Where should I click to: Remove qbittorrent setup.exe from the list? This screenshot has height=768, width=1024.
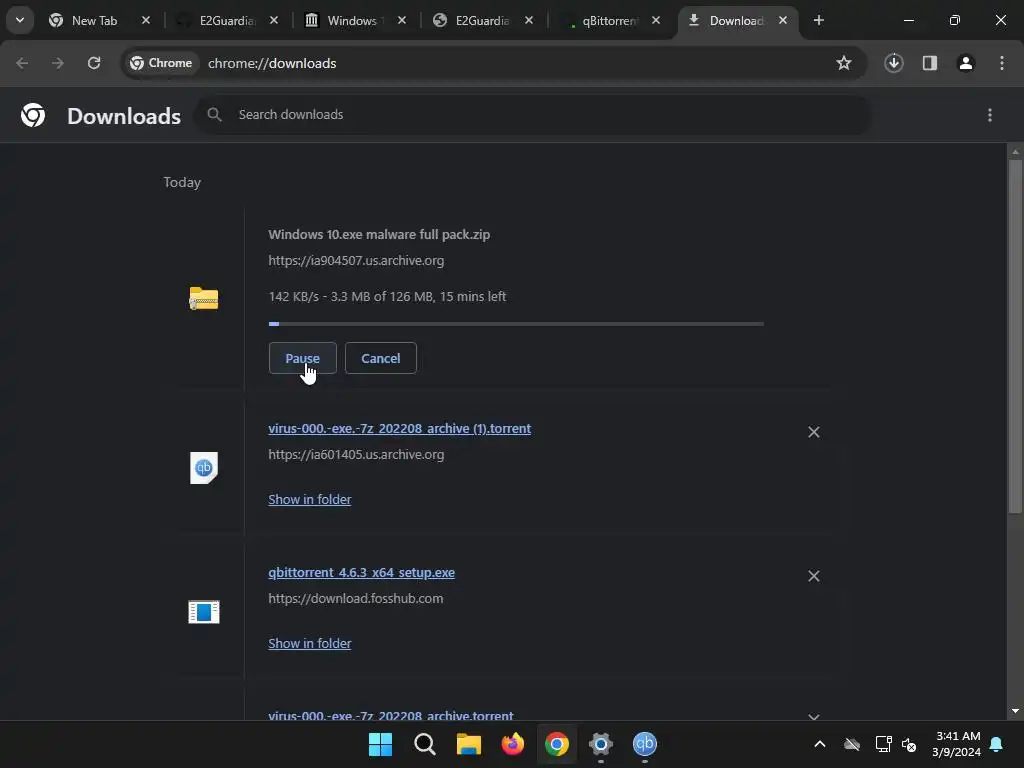point(814,576)
